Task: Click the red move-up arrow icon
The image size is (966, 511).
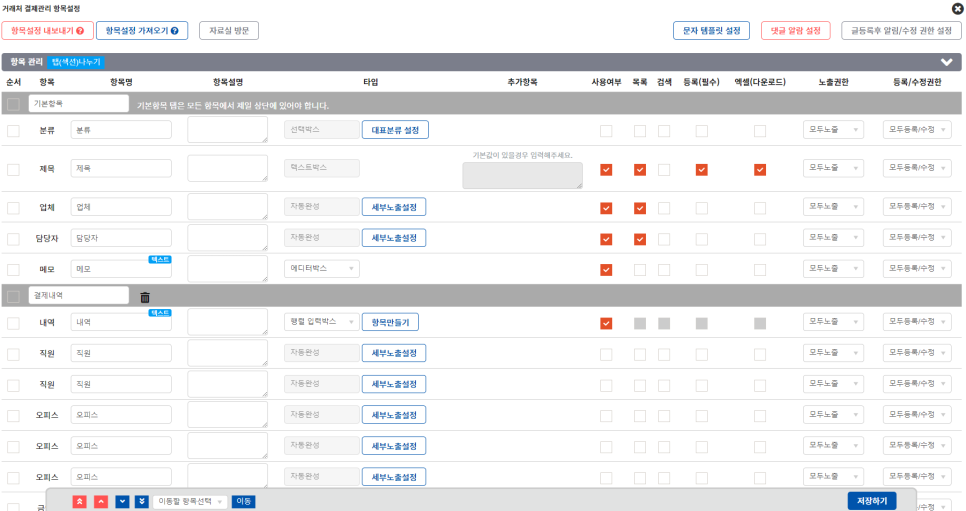Action: pyautogui.click(x=101, y=501)
